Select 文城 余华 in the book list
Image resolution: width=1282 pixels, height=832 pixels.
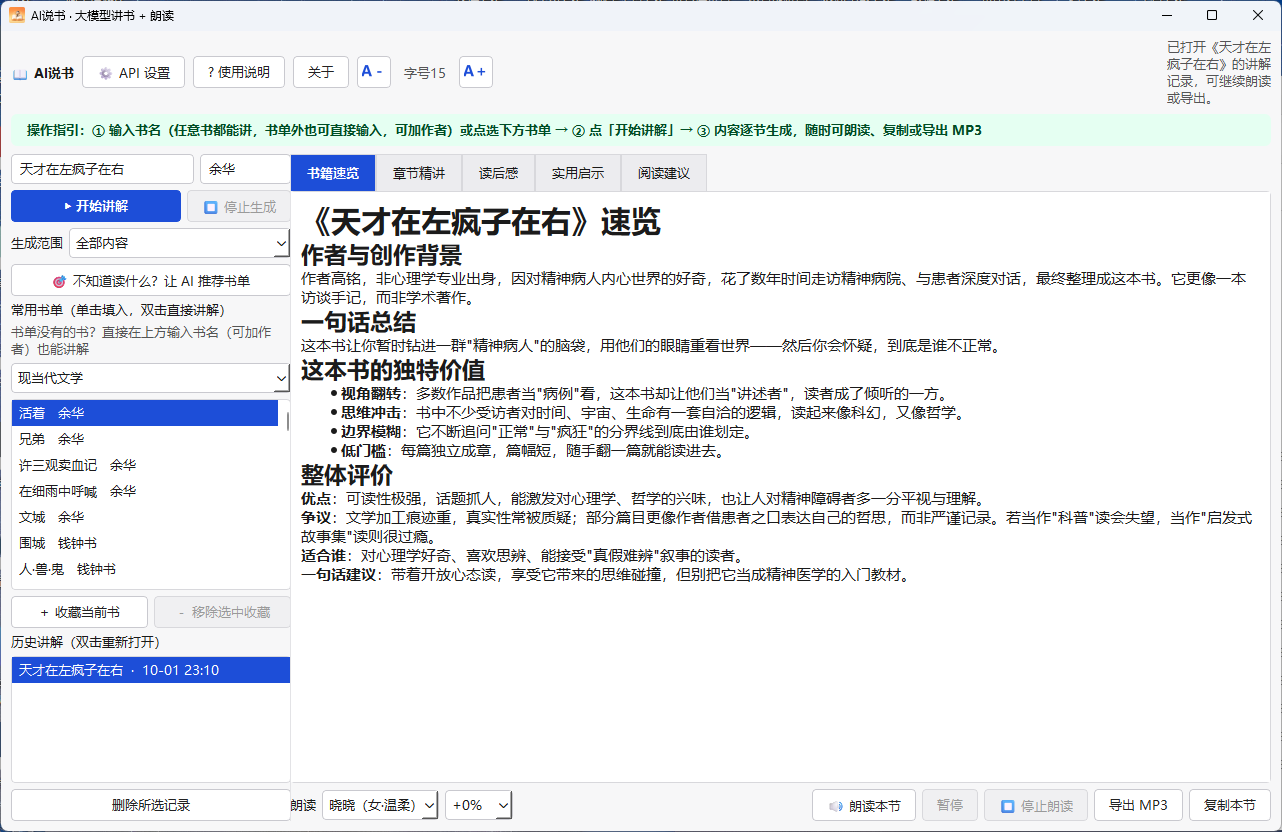[145, 517]
